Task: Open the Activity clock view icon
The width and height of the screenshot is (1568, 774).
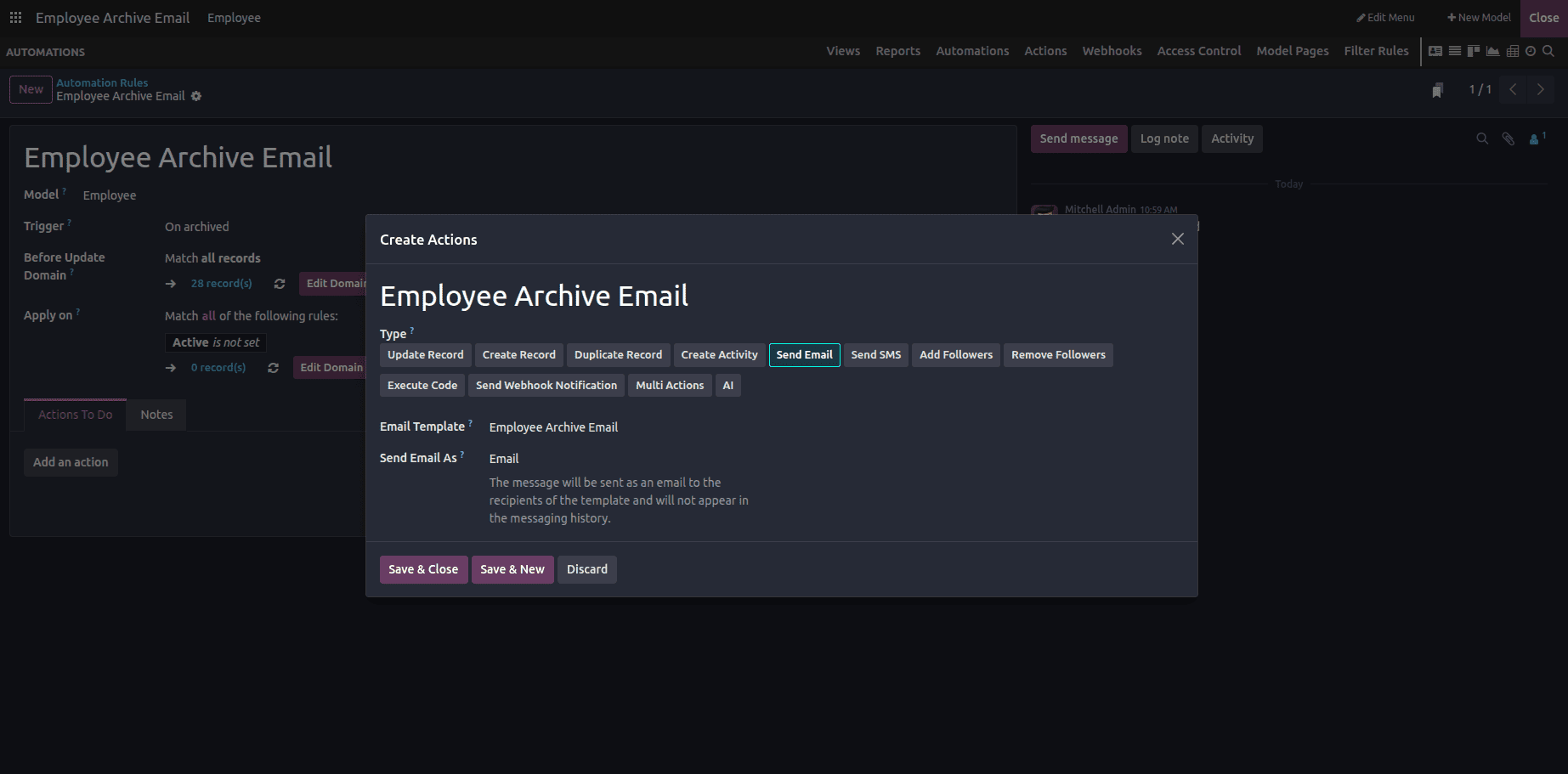Action: click(x=1531, y=51)
